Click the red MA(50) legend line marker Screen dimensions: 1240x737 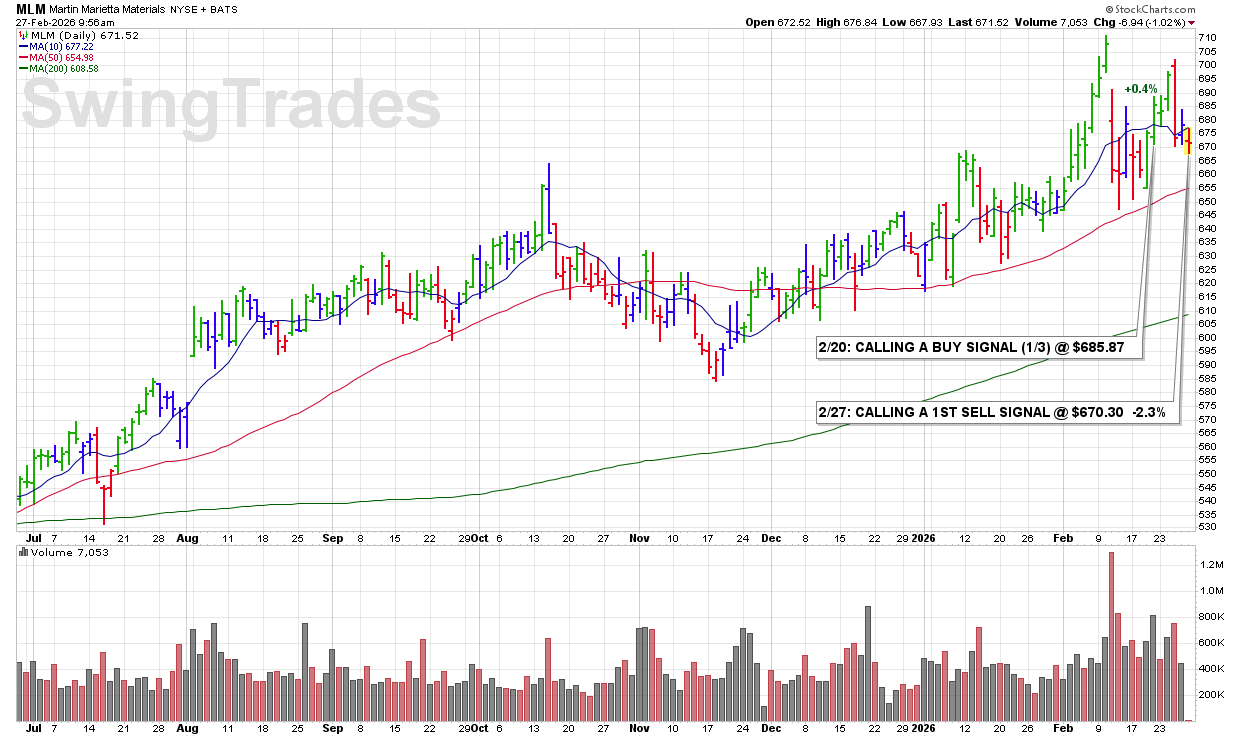click(x=22, y=58)
